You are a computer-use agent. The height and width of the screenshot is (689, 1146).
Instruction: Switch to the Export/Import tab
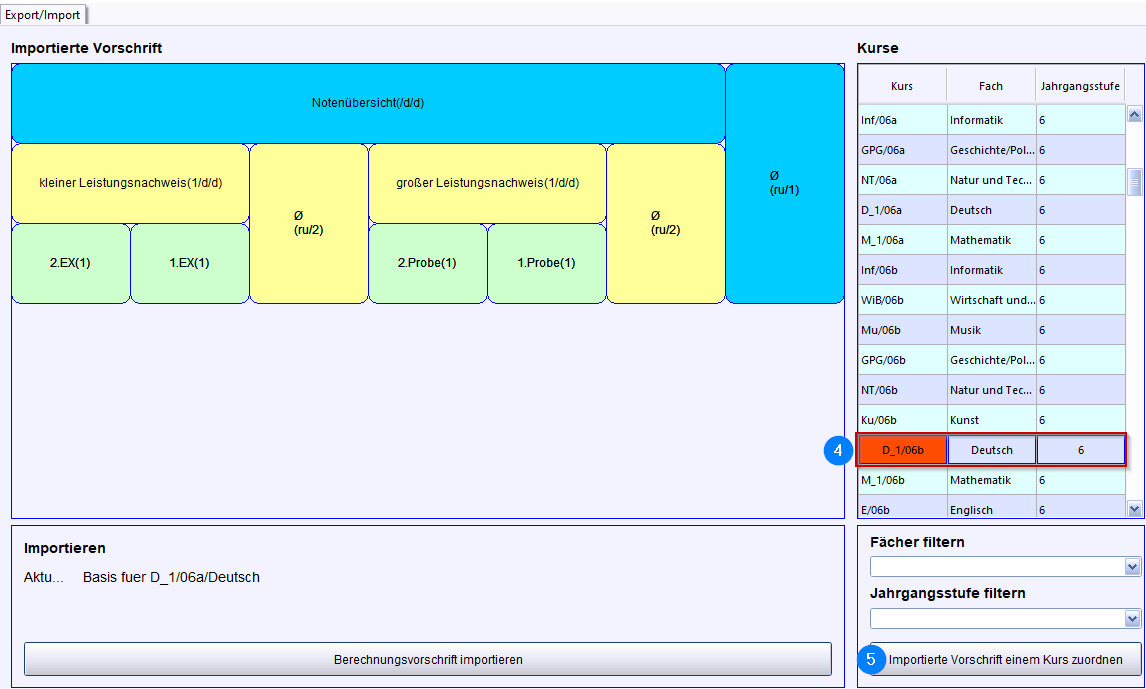pos(43,15)
